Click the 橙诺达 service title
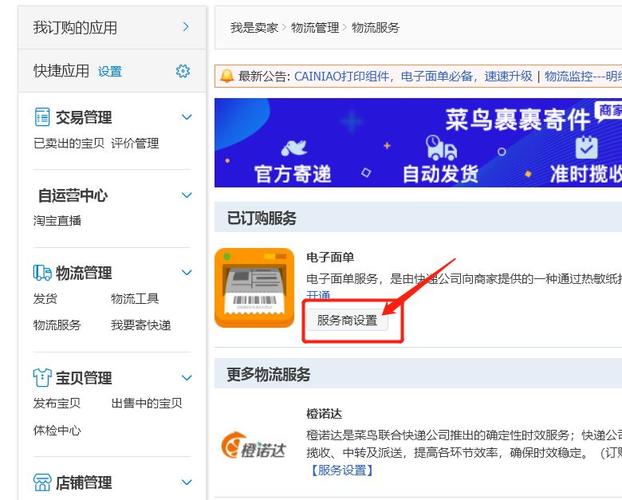This screenshot has width=622, height=500. click(324, 414)
